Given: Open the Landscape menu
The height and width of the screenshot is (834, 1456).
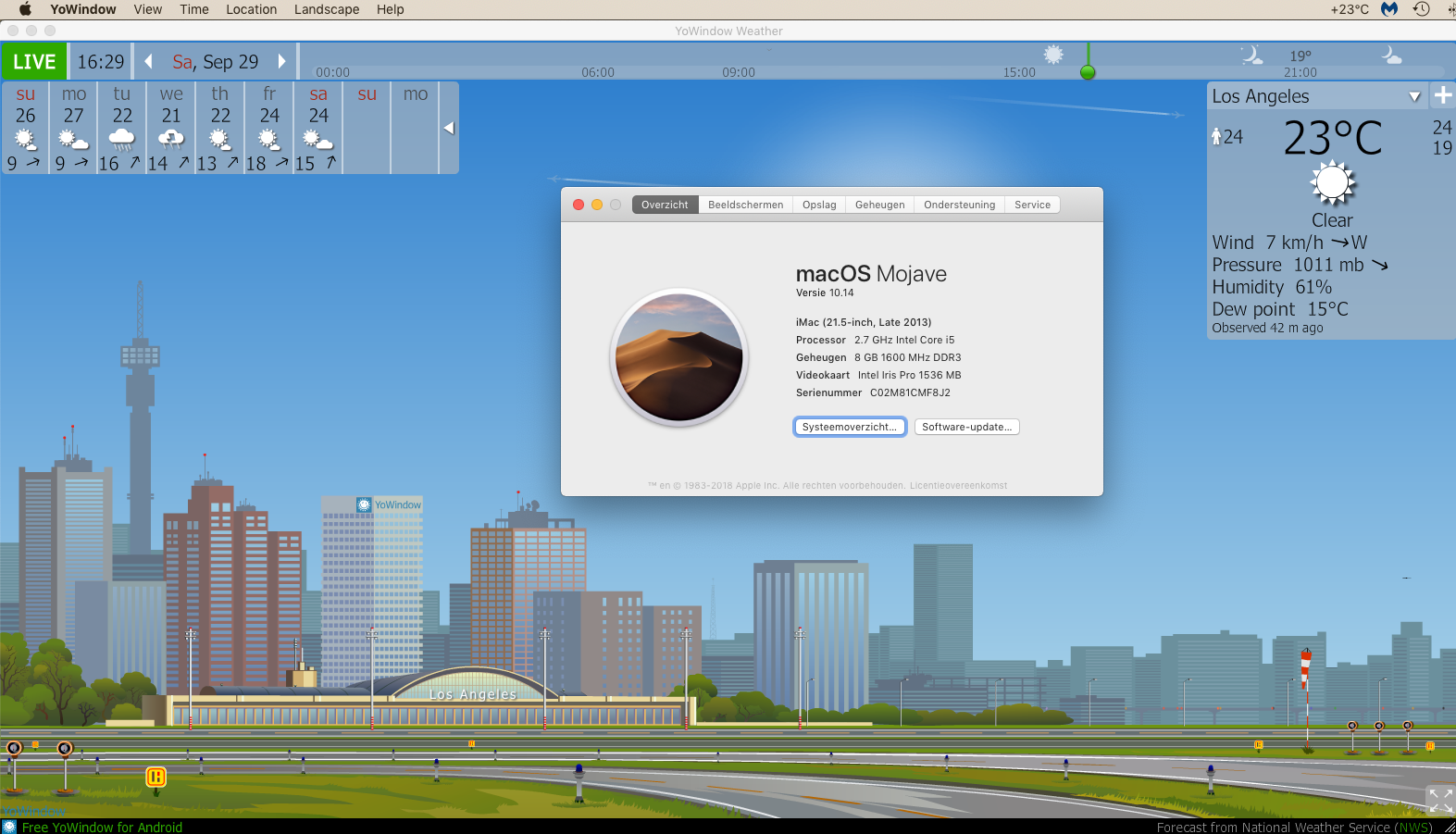Looking at the screenshot, I should 326,9.
